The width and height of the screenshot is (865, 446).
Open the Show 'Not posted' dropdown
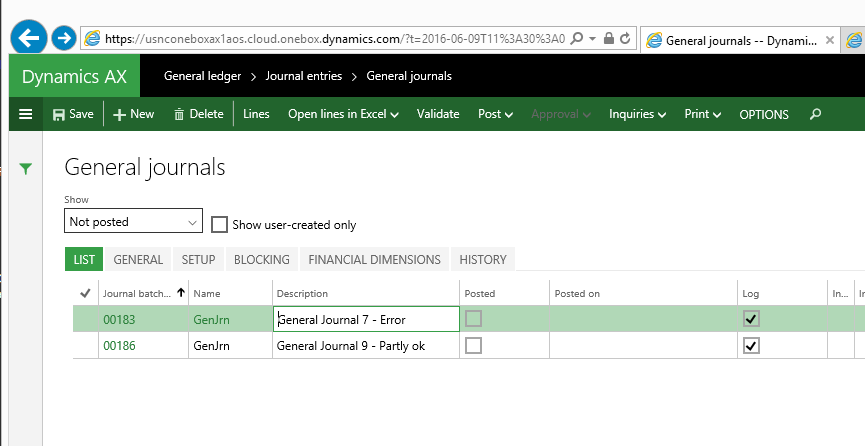[x=133, y=221]
